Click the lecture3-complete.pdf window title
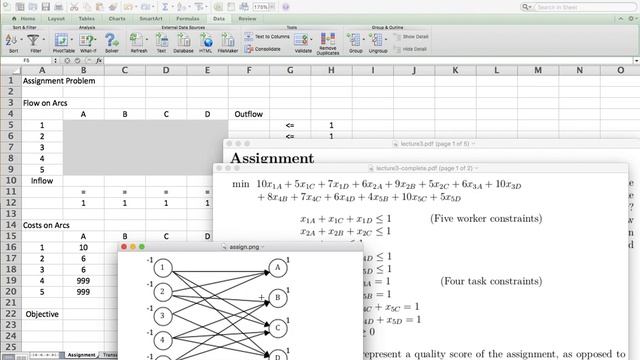640x360 pixels. click(x=423, y=168)
